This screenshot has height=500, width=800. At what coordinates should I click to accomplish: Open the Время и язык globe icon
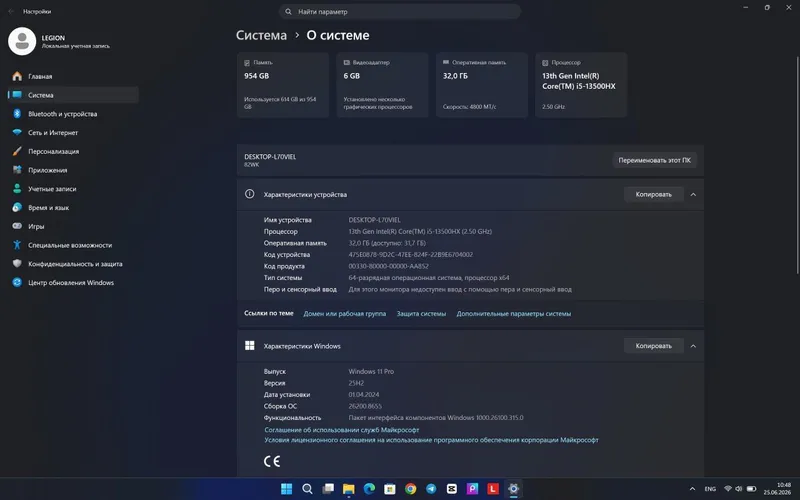pyautogui.click(x=17, y=208)
